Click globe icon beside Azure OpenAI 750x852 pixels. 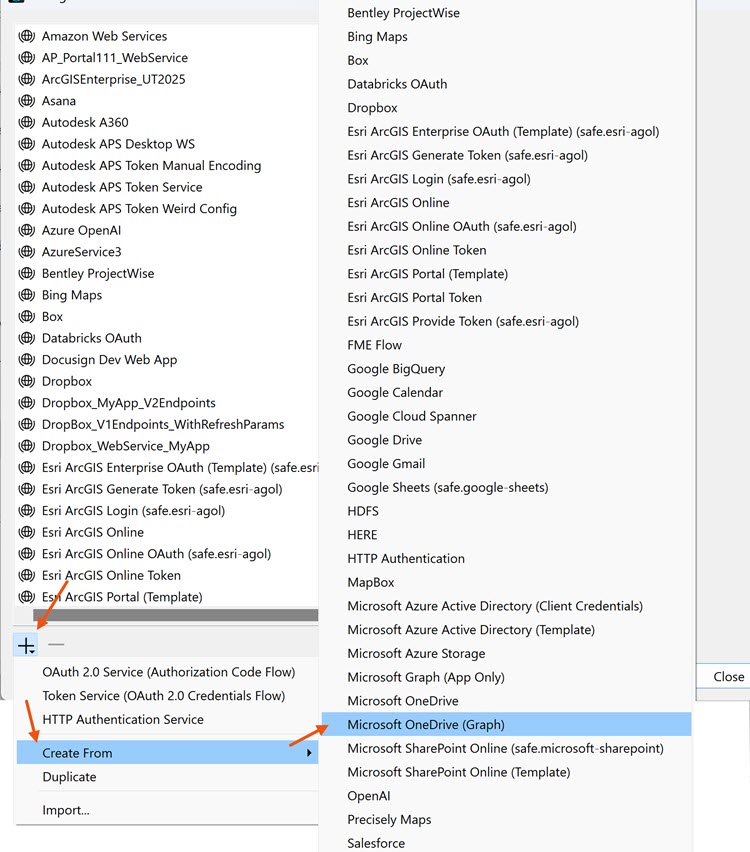click(27, 230)
